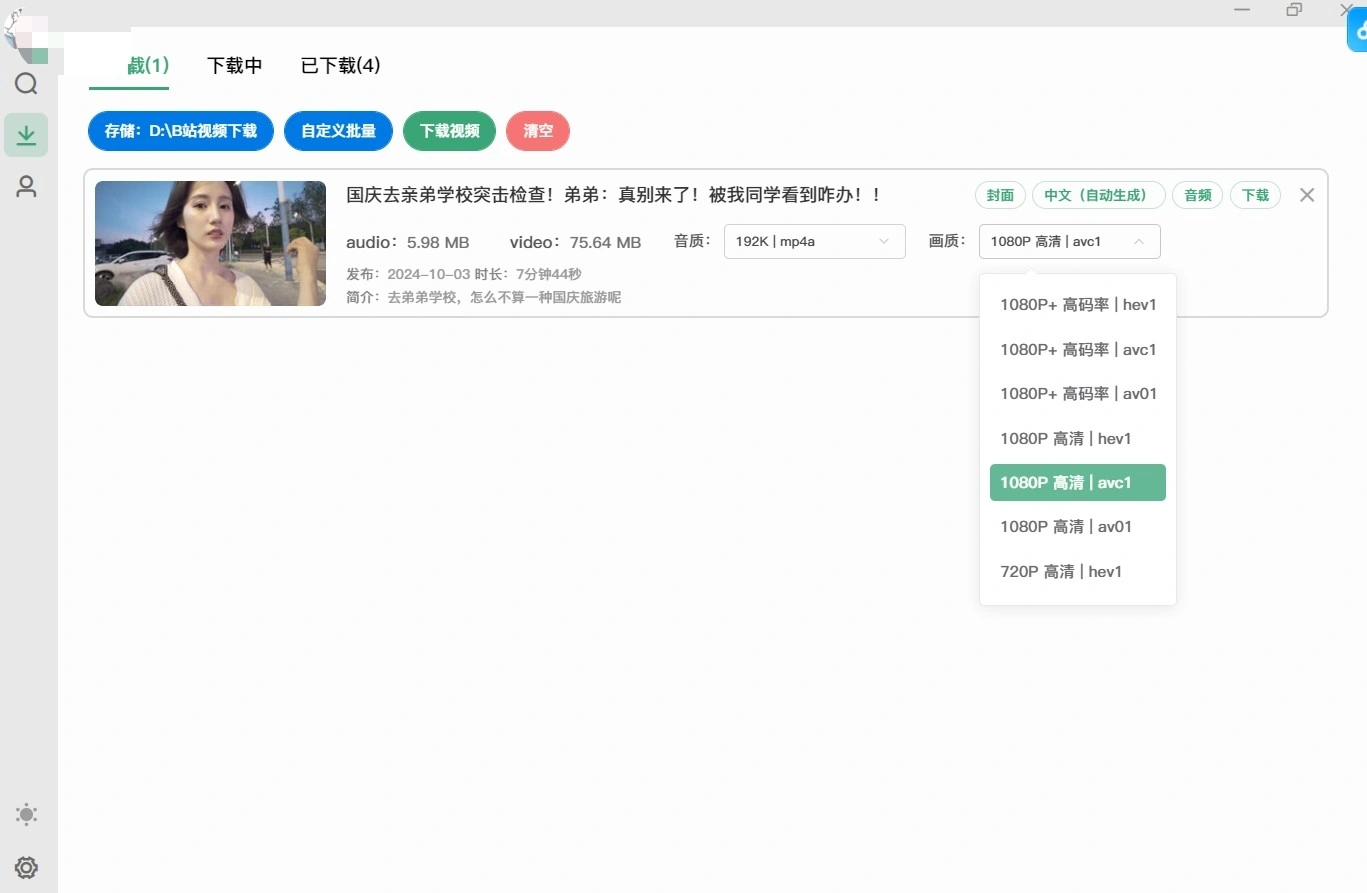Expand the 音质 192K | mp4a dropdown
This screenshot has height=893, width=1367.
(814, 241)
